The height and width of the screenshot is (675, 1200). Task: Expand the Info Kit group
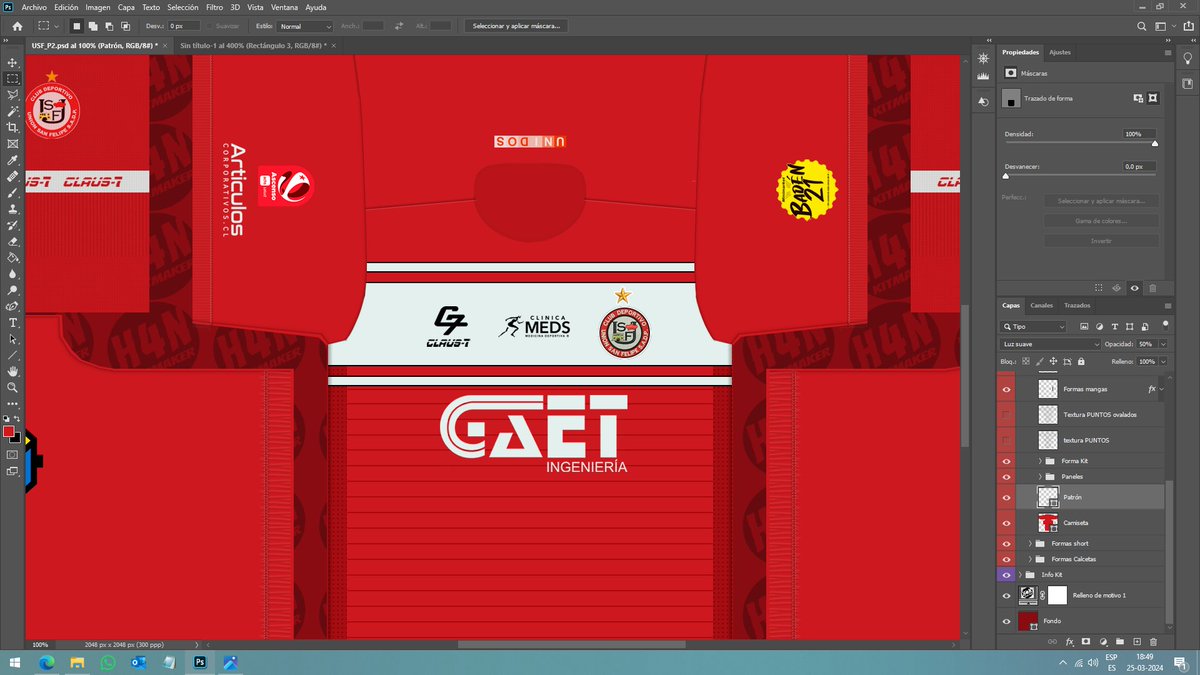[1020, 575]
